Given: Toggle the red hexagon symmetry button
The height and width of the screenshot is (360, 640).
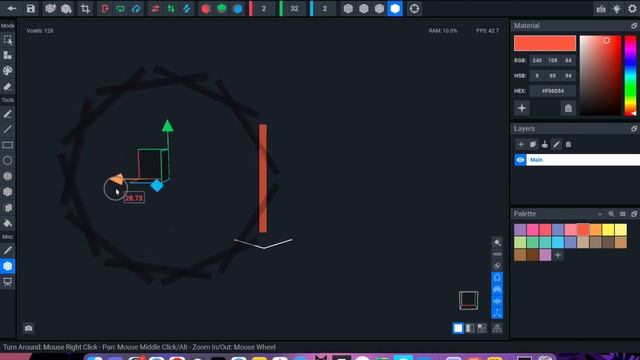Looking at the screenshot, I should [x=206, y=9].
